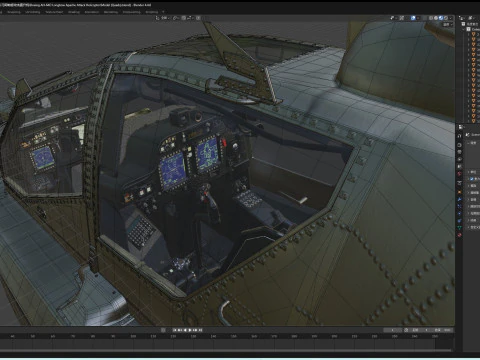This screenshot has width=480, height=360.
Task: Switch to the Animation workspace tab
Action: tap(92, 12)
